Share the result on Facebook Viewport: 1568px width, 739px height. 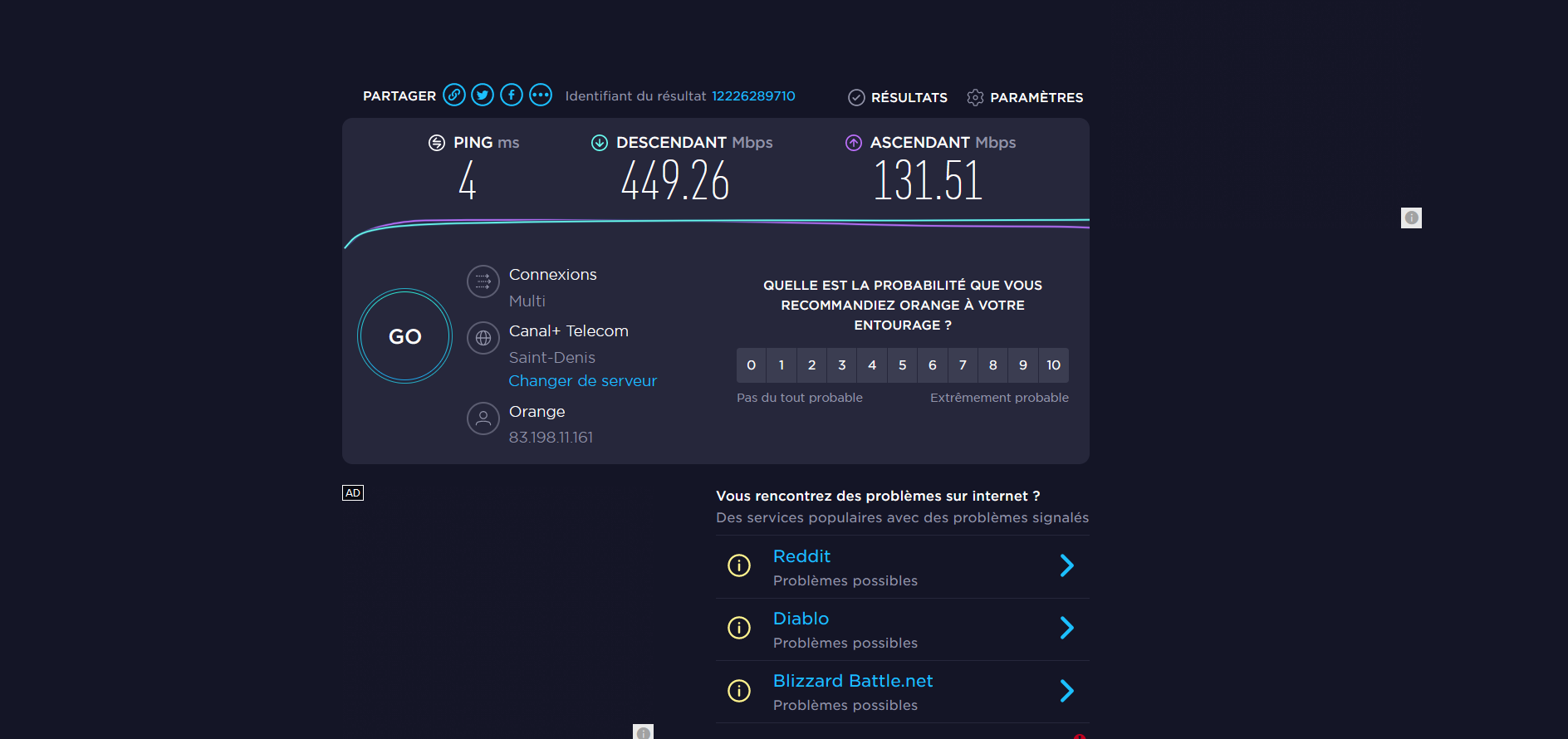[512, 95]
